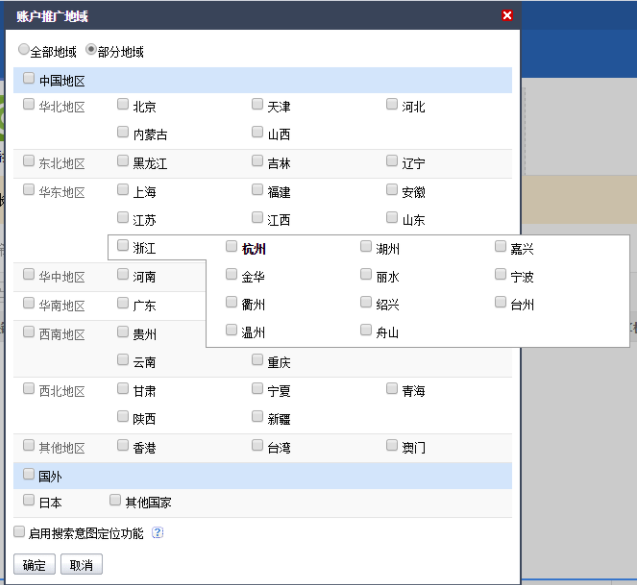The image size is (637, 585).
Task: Tick the 西北地区 region checkbox
Action: pyautogui.click(x=29, y=389)
